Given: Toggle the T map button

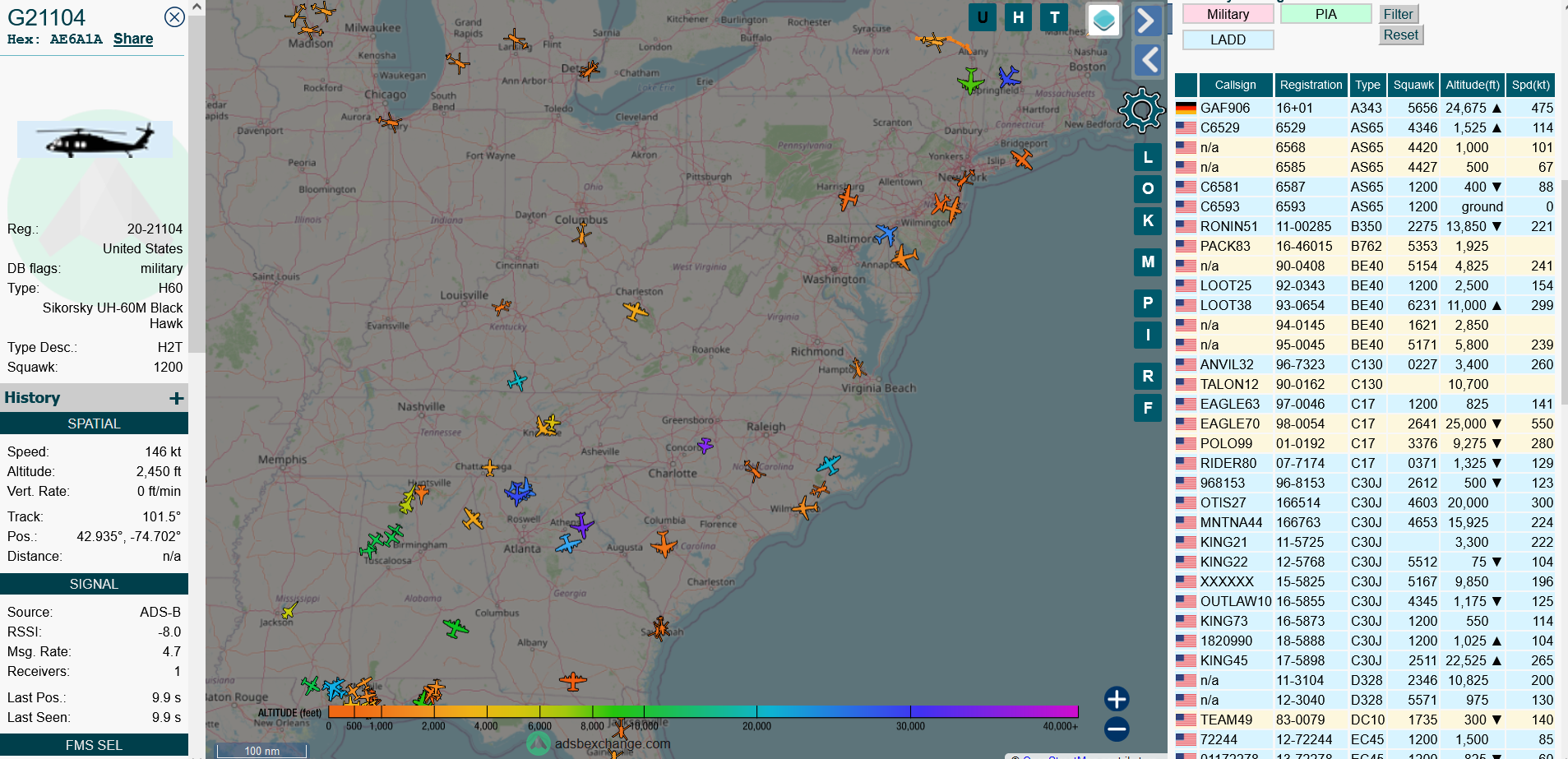Looking at the screenshot, I should coord(1054,17).
